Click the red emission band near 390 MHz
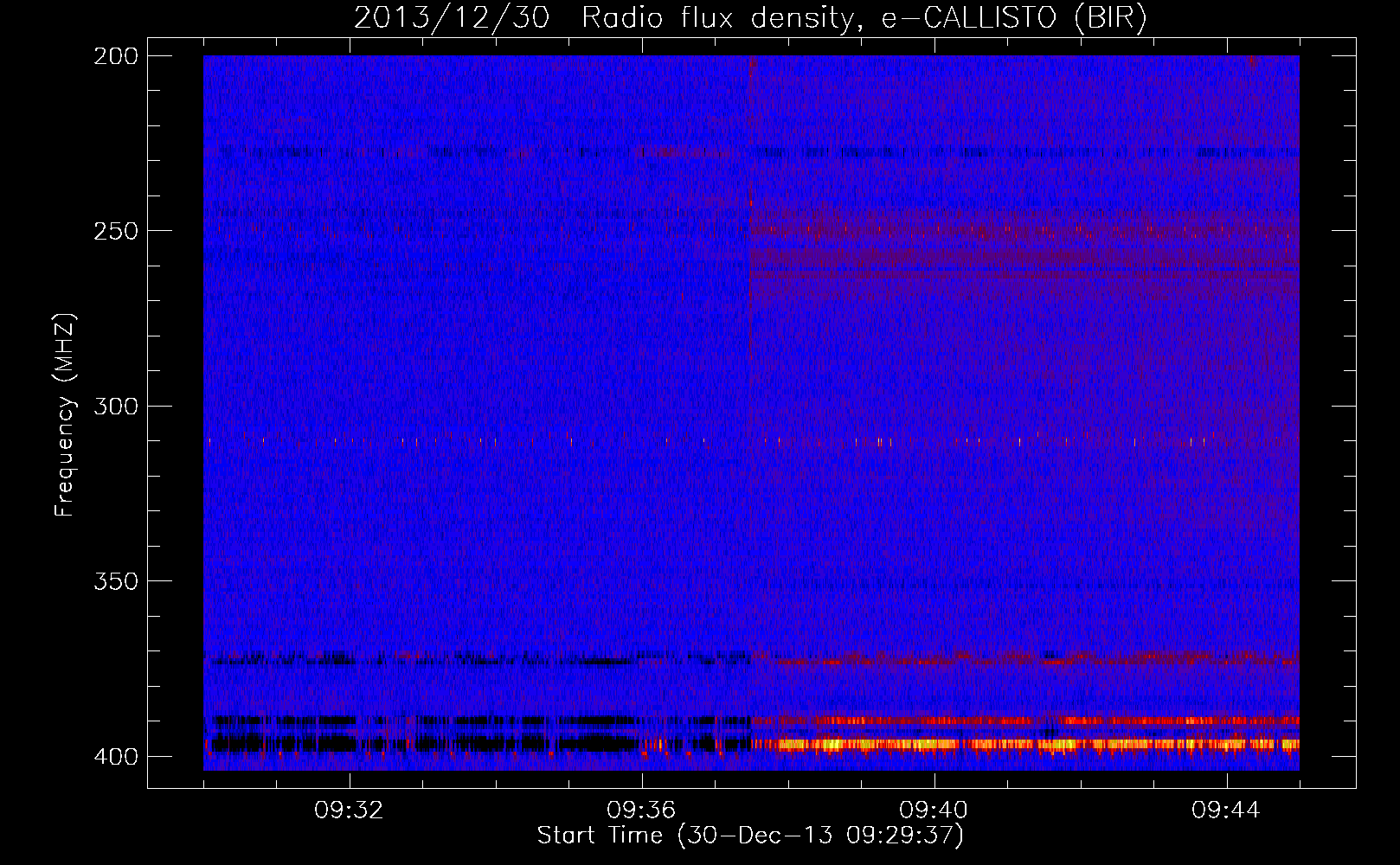The height and width of the screenshot is (865, 1400). [1025, 721]
